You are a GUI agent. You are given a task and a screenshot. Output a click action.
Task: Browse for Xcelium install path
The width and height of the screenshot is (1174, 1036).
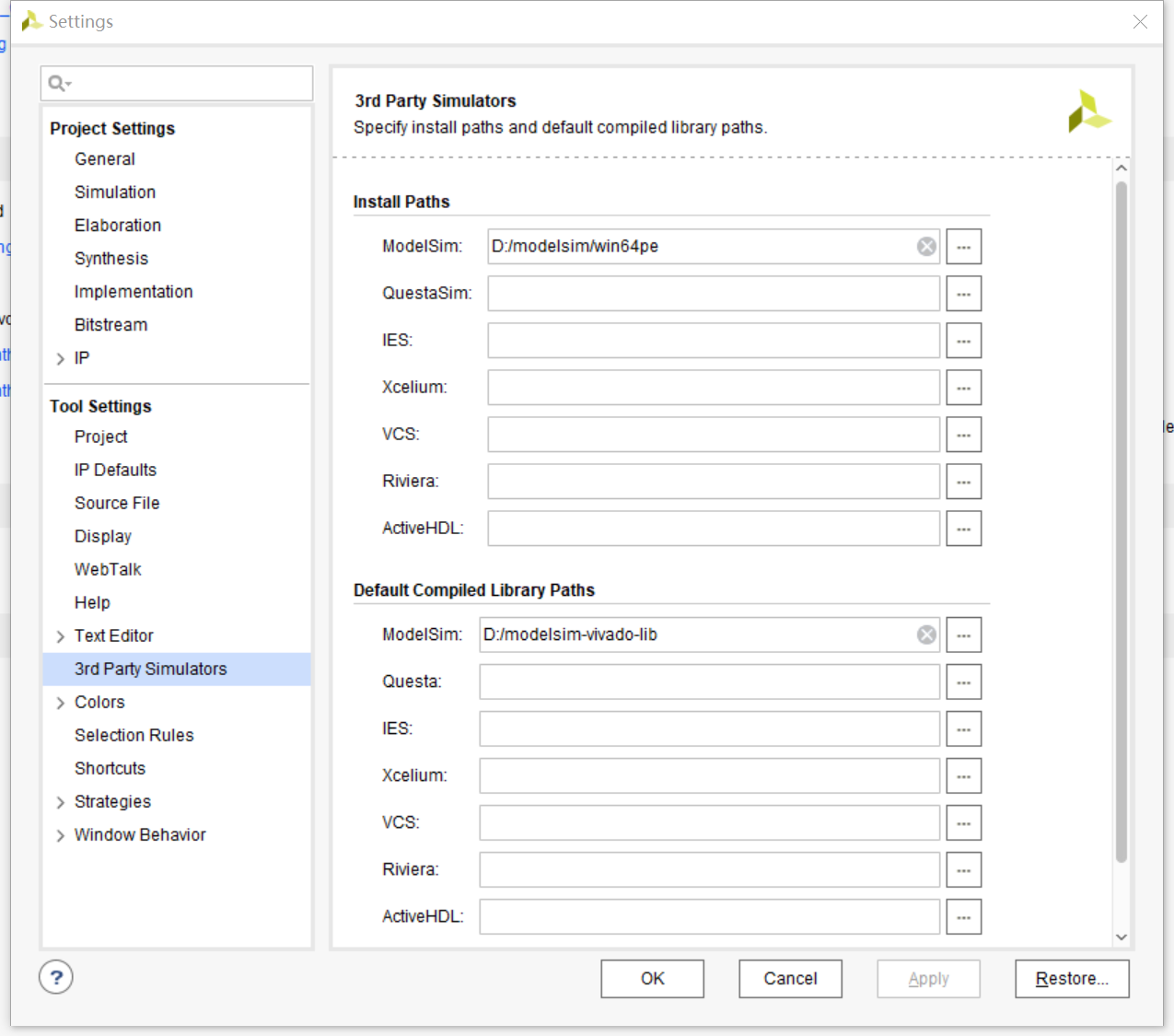963,388
